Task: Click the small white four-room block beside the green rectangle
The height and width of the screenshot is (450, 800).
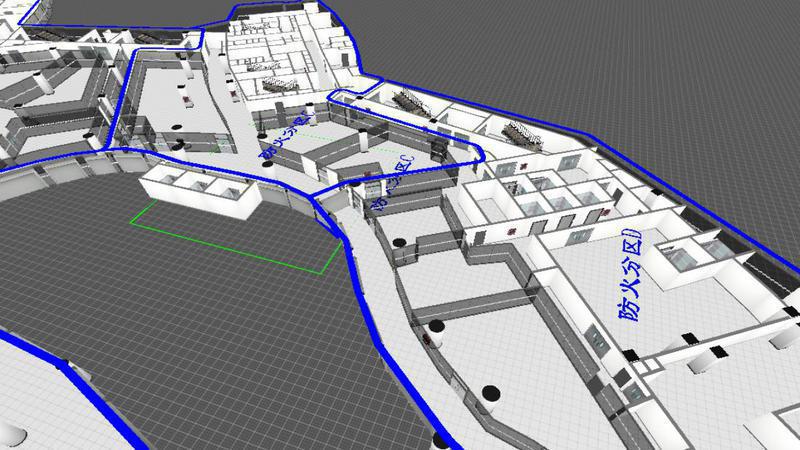Action: tap(200, 188)
